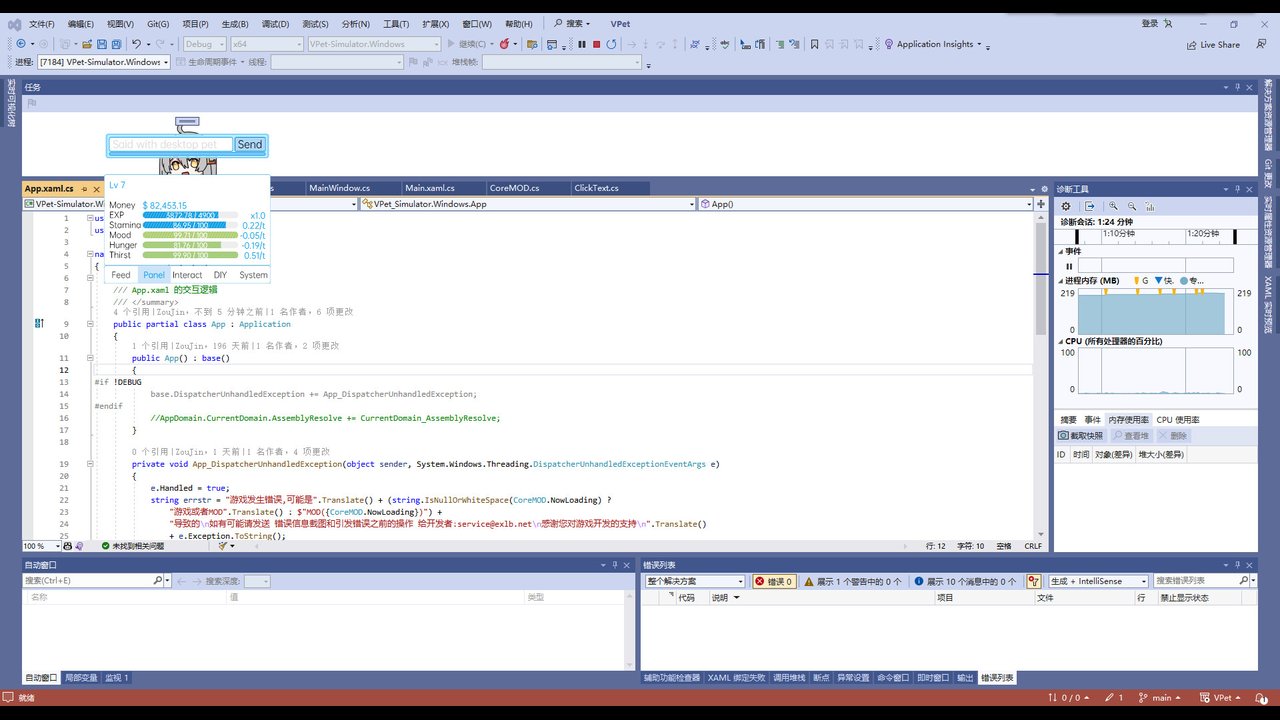Save the current file with the disk icon
This screenshot has height=720, width=1280.
102,44
